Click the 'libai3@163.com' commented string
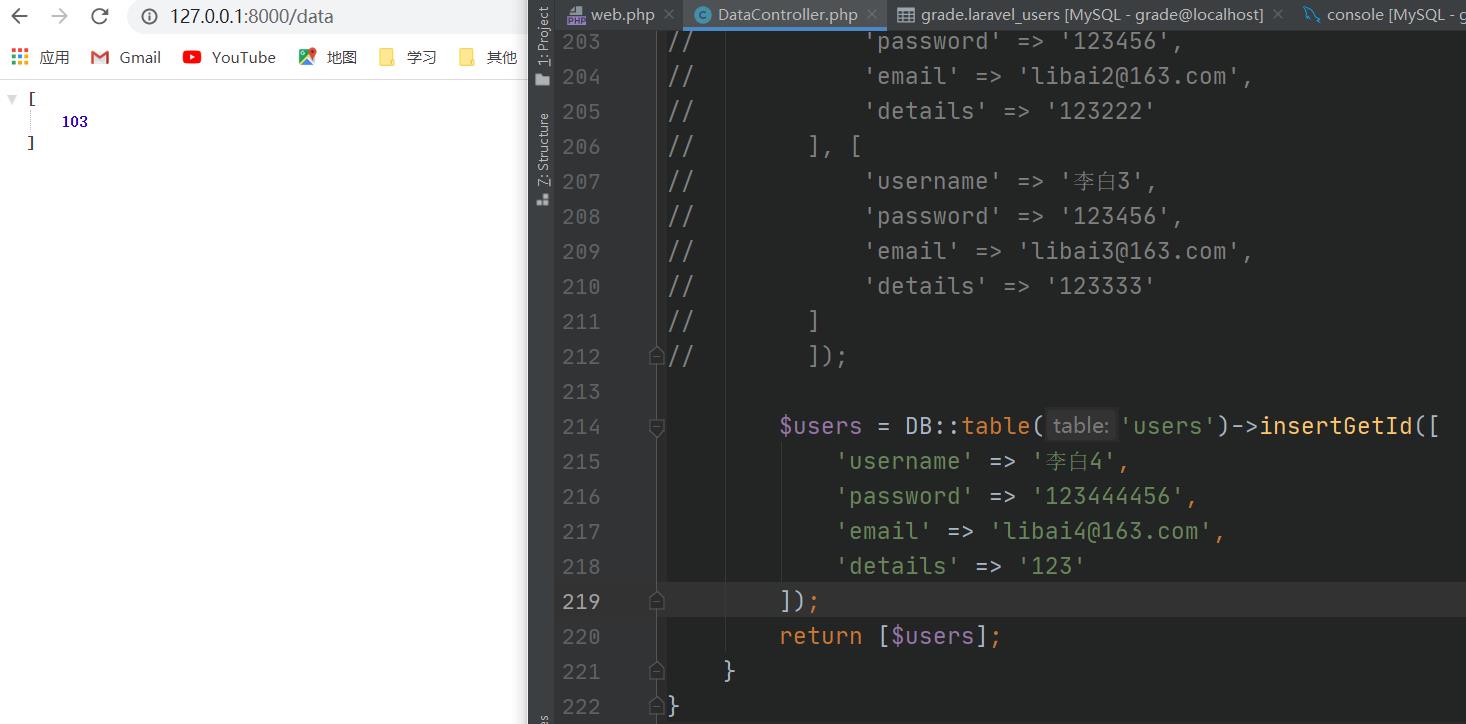The height and width of the screenshot is (724, 1466). tap(1129, 252)
